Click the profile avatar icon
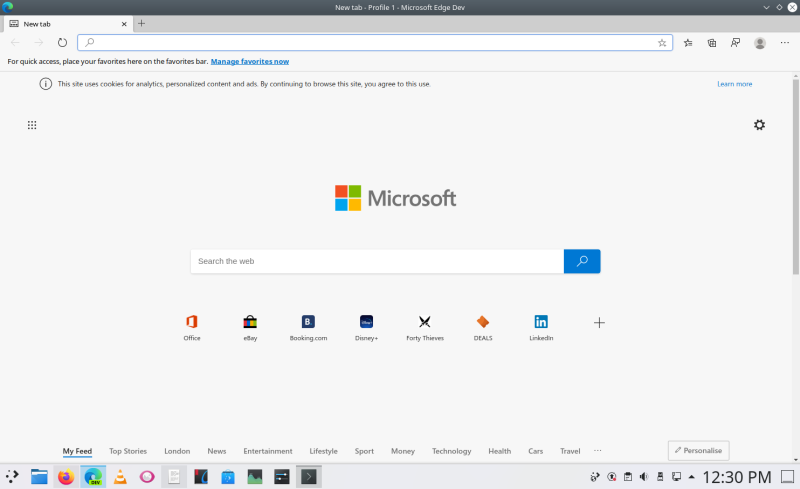Screen dimensions: 800x489 (x=760, y=43)
